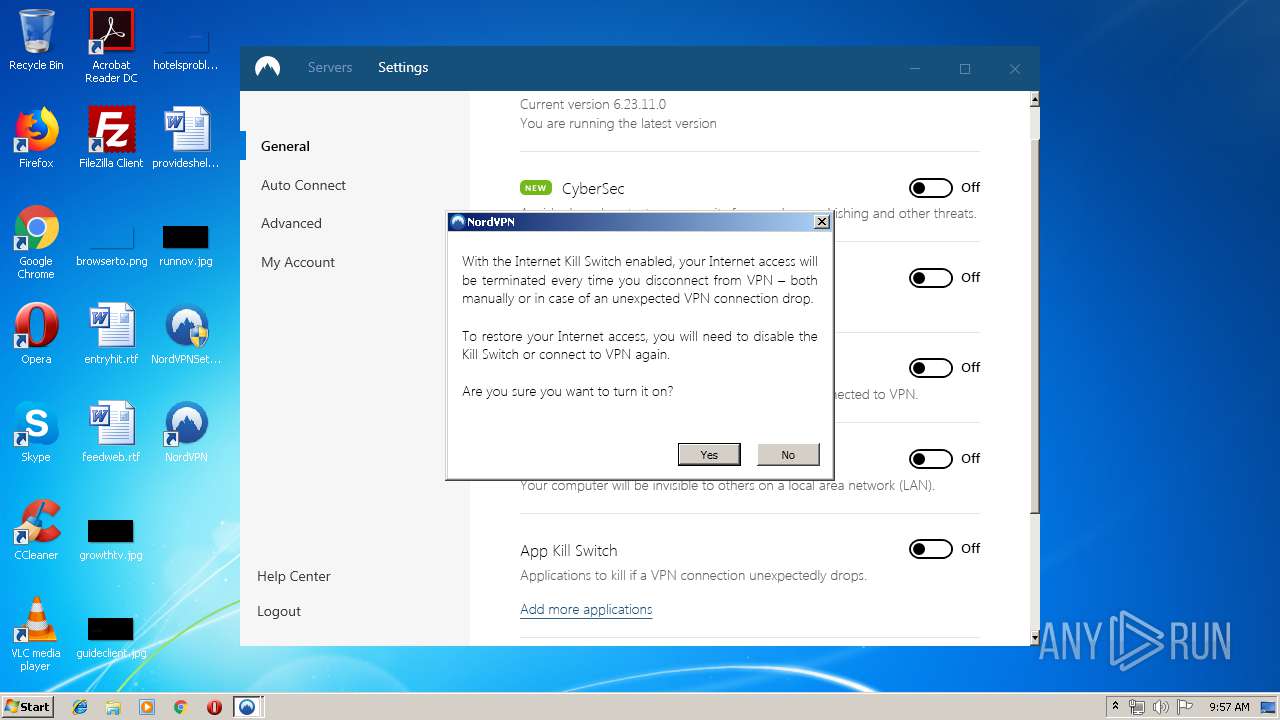Open Windows Explorer from the taskbar
Screen dimensions: 1280x720
pos(113,707)
